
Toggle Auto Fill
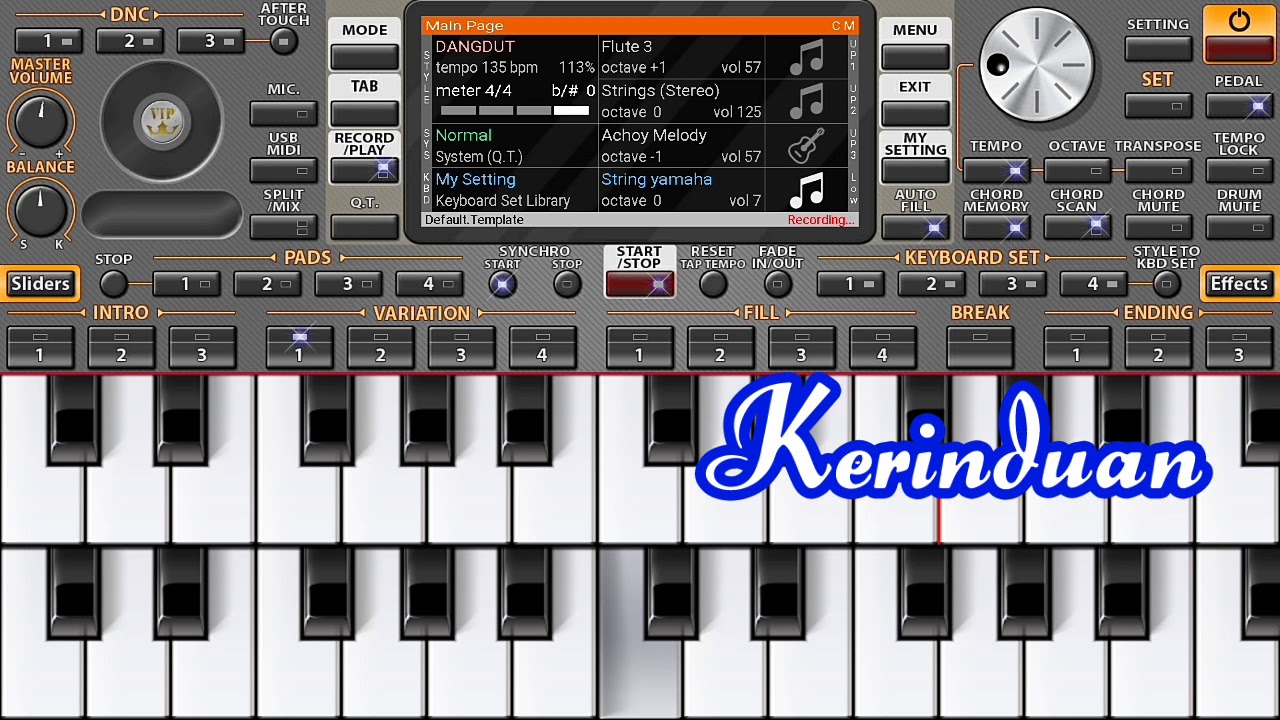pyautogui.click(x=915, y=227)
